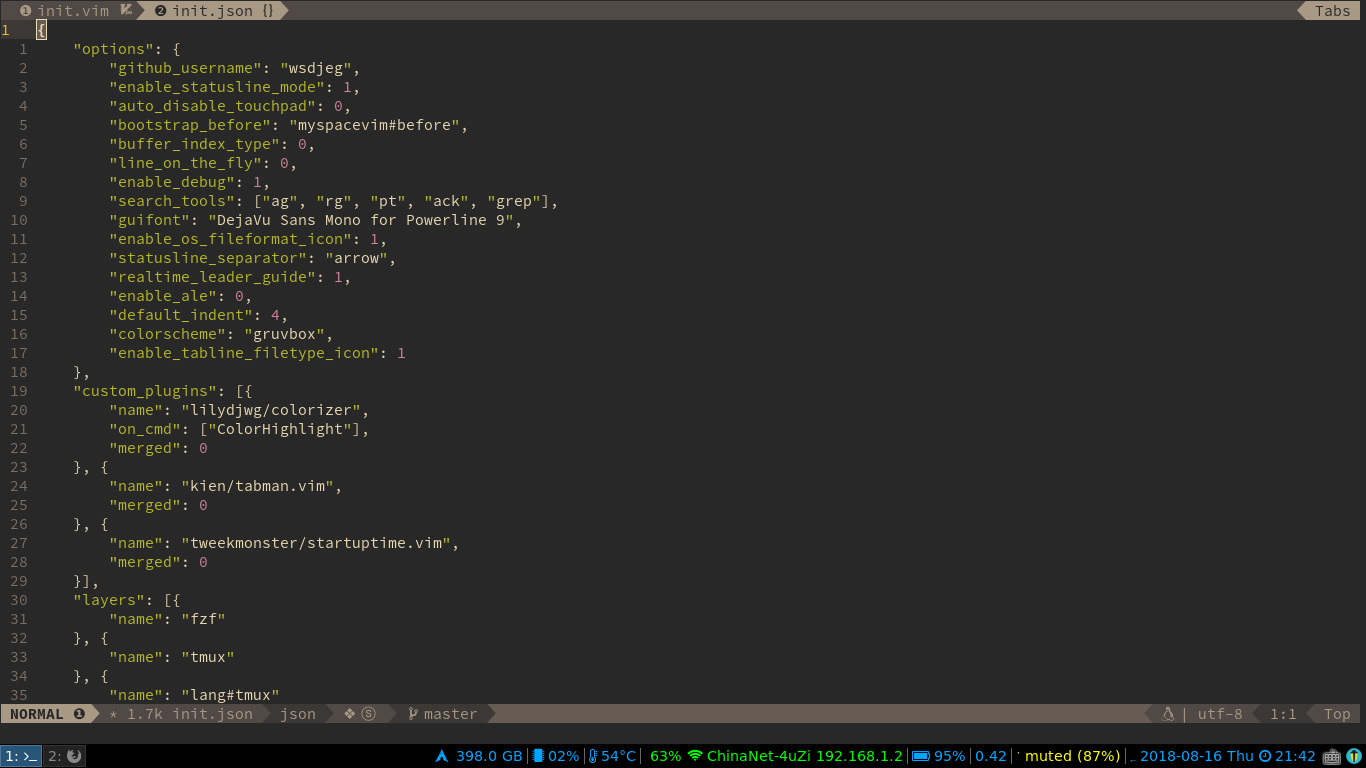Switch to the init.vim tab
This screenshot has height=768, width=1366.
click(73, 11)
